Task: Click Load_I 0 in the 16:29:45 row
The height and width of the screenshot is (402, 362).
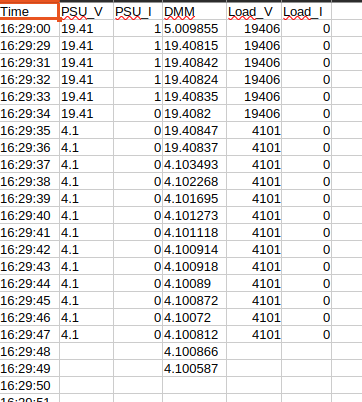Action: pos(306,301)
